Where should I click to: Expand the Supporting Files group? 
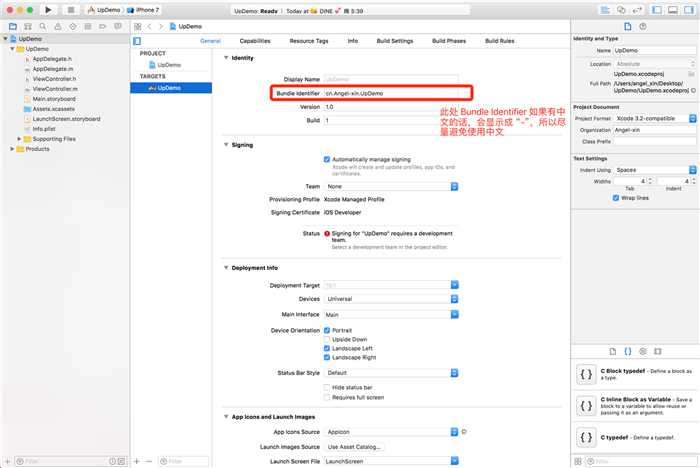coord(19,139)
